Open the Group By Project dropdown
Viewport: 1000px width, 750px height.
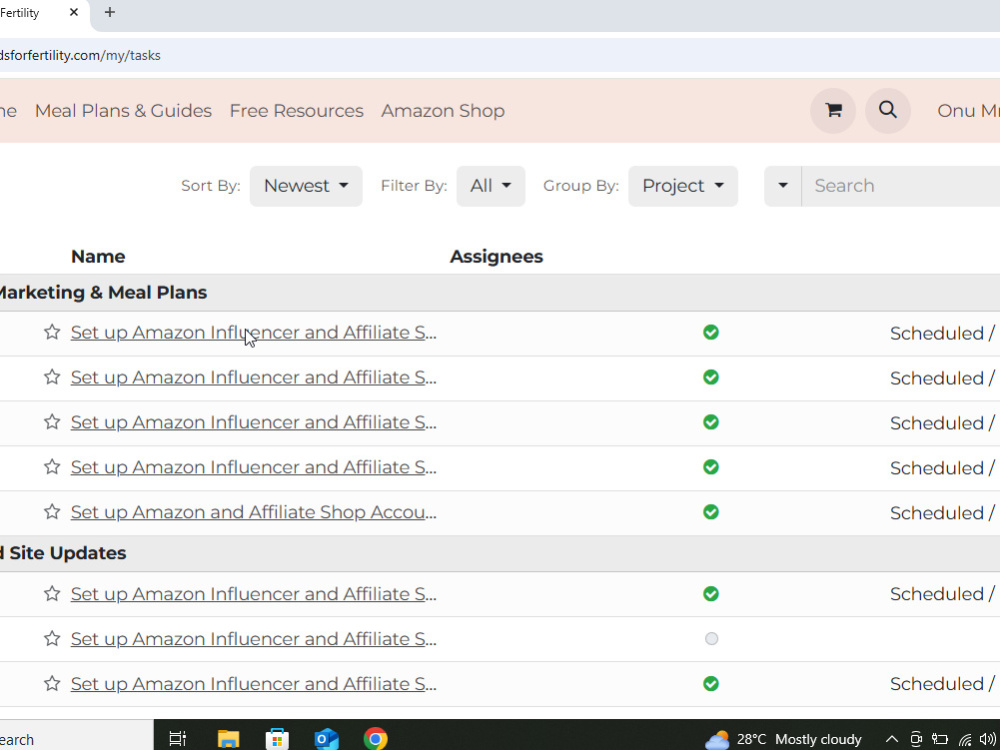pos(683,186)
